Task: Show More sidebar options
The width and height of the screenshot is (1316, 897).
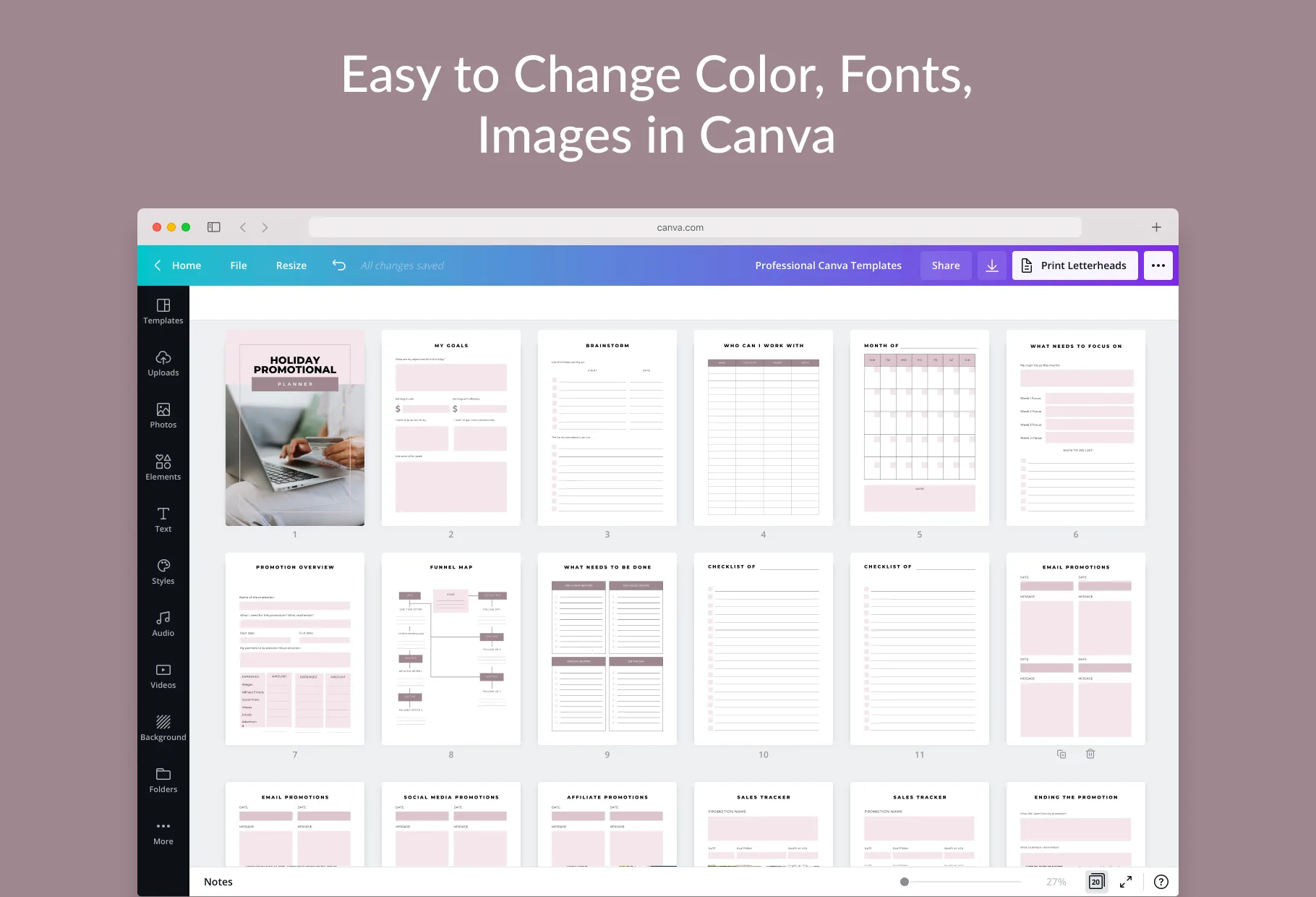Action: tap(163, 833)
